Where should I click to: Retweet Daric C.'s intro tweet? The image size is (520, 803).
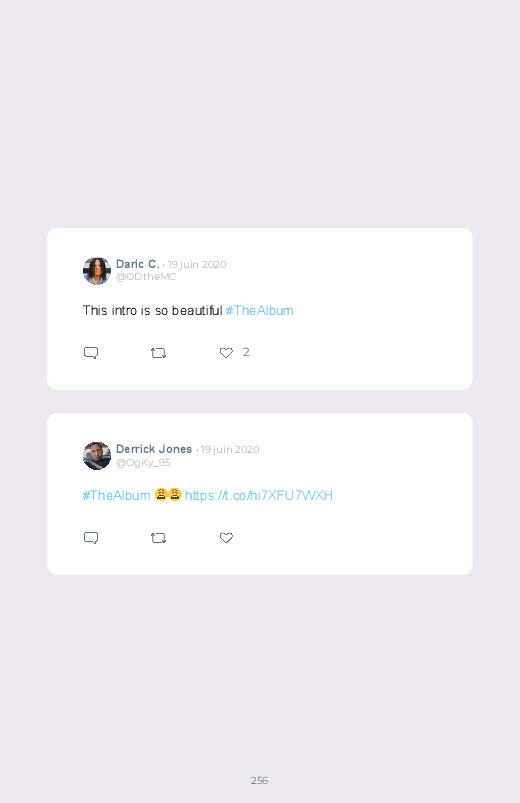click(x=158, y=353)
